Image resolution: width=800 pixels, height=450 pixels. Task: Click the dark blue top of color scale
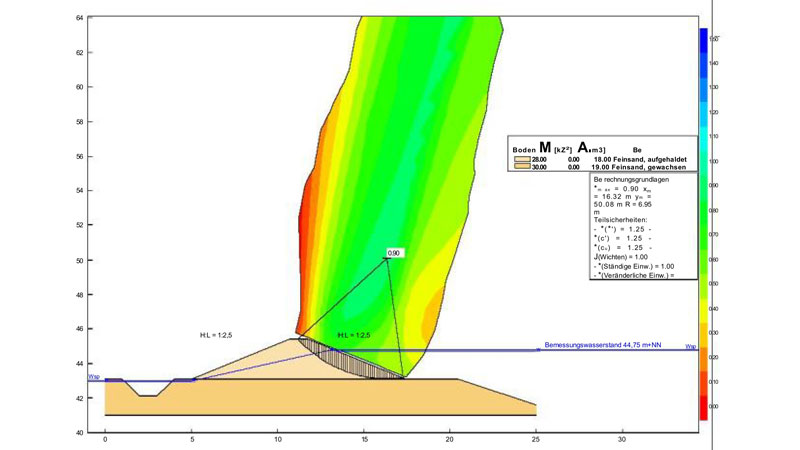tap(704, 38)
